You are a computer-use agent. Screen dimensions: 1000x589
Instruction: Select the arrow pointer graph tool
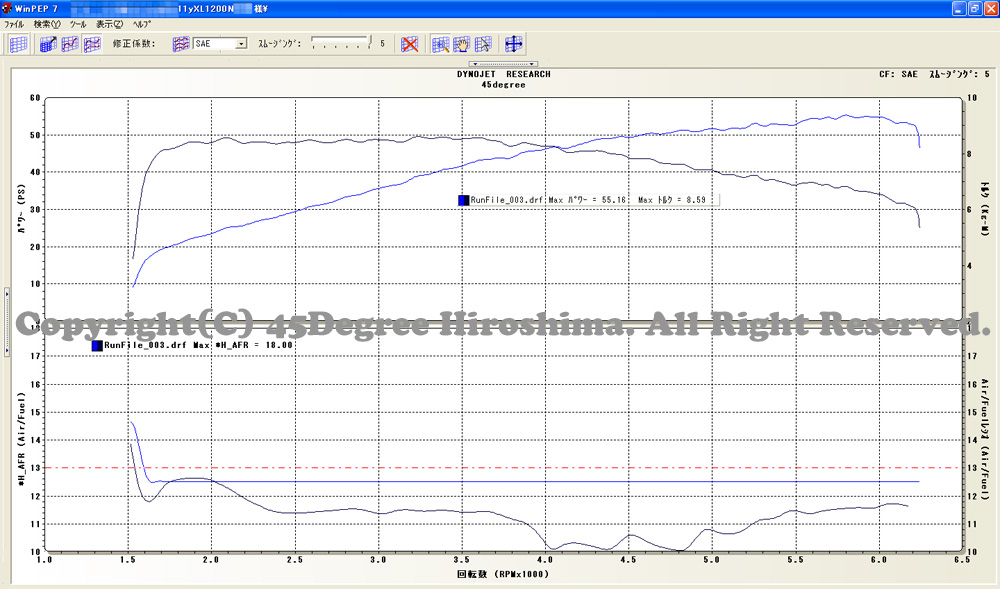coord(484,44)
